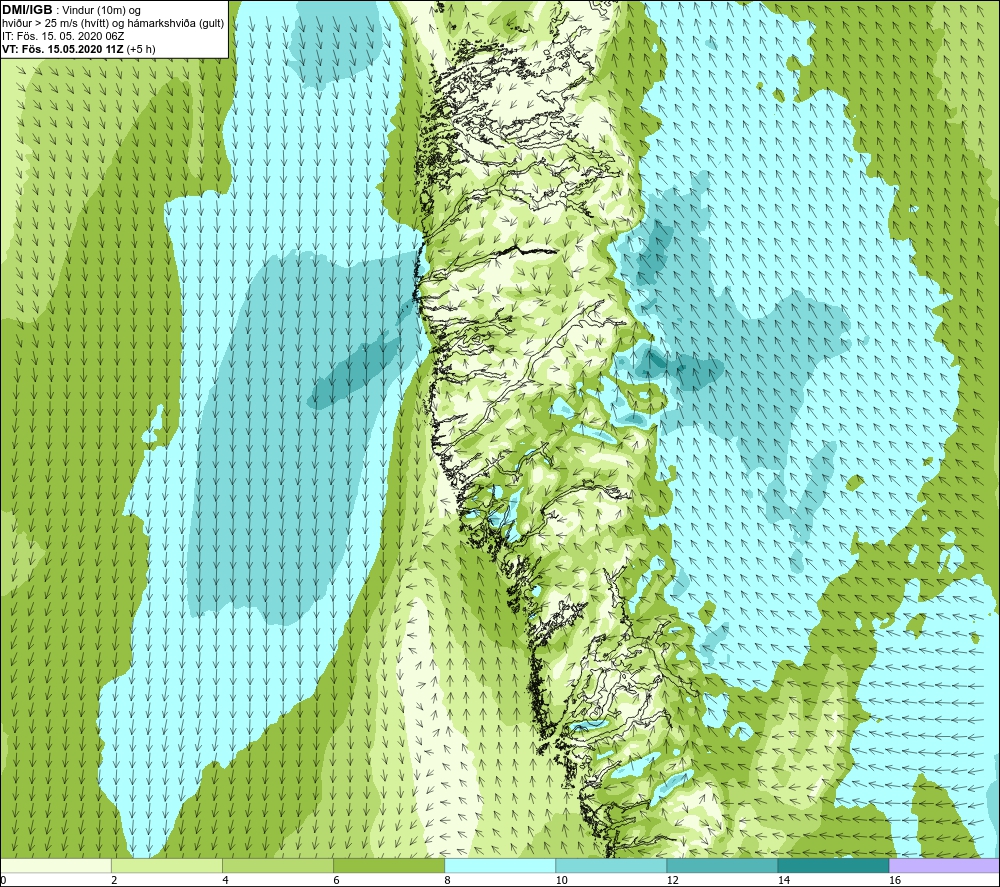1000x887 pixels.
Task: Click the legend scale value '16'
Action: 894,881
